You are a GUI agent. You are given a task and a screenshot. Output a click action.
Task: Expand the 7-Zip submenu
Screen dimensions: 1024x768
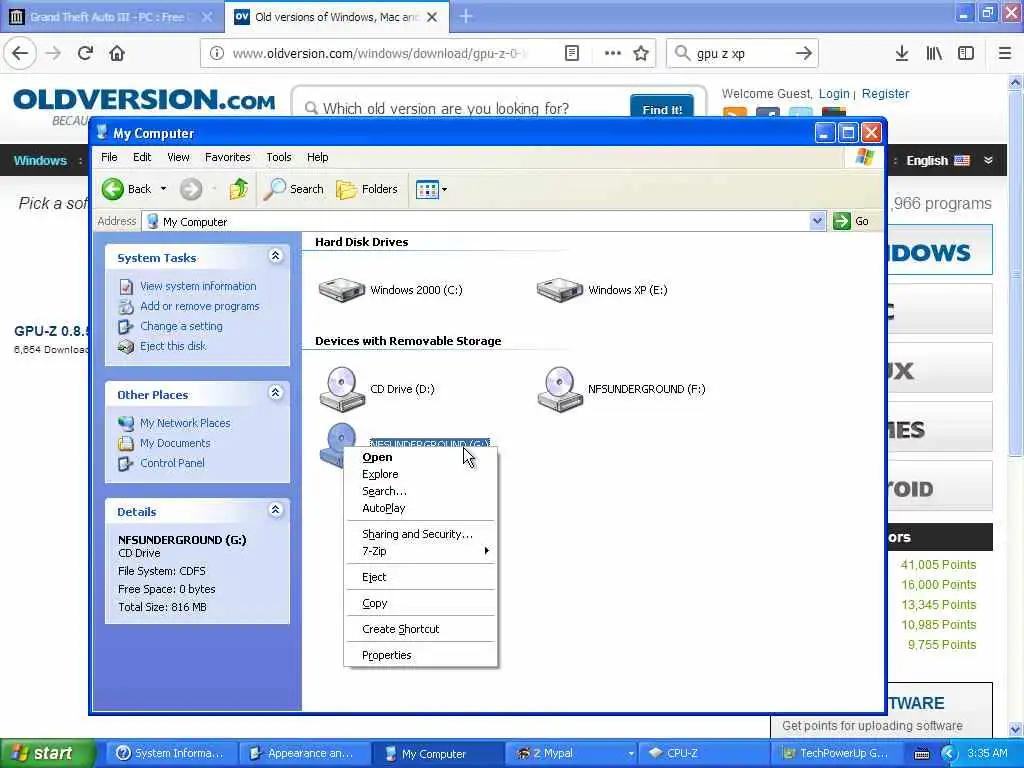tap(421, 551)
